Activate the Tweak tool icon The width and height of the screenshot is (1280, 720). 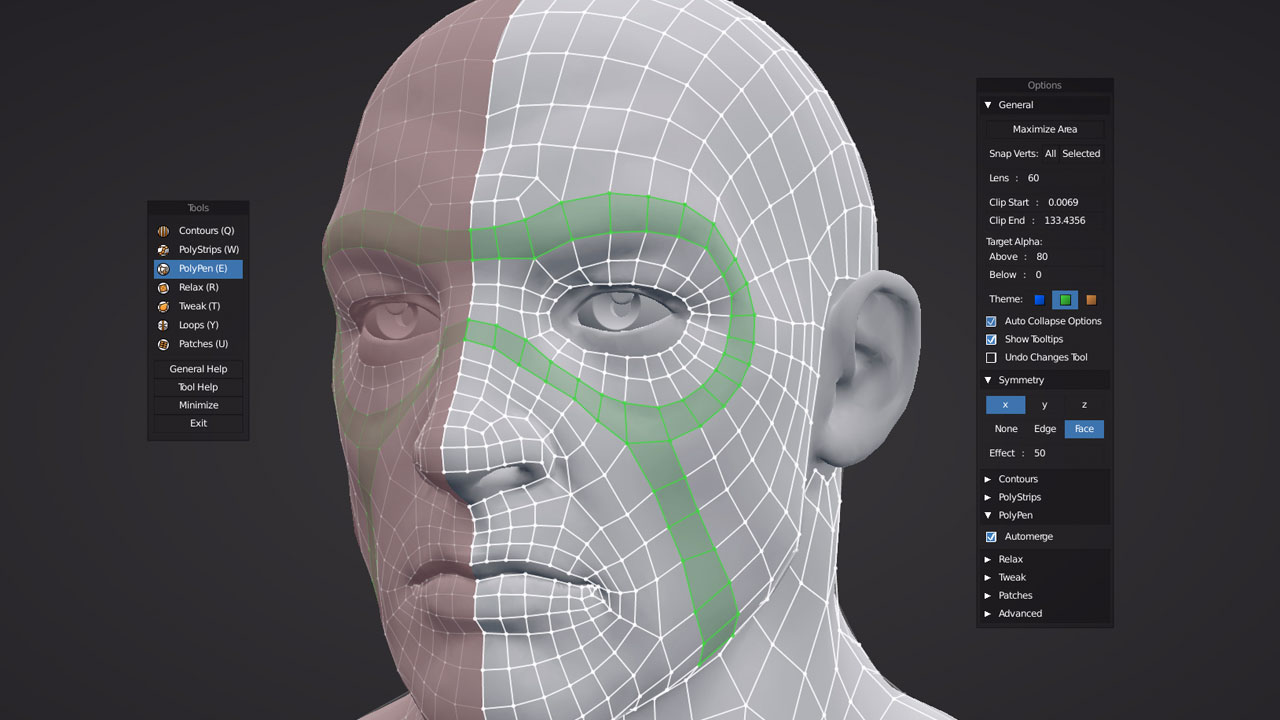tap(163, 306)
